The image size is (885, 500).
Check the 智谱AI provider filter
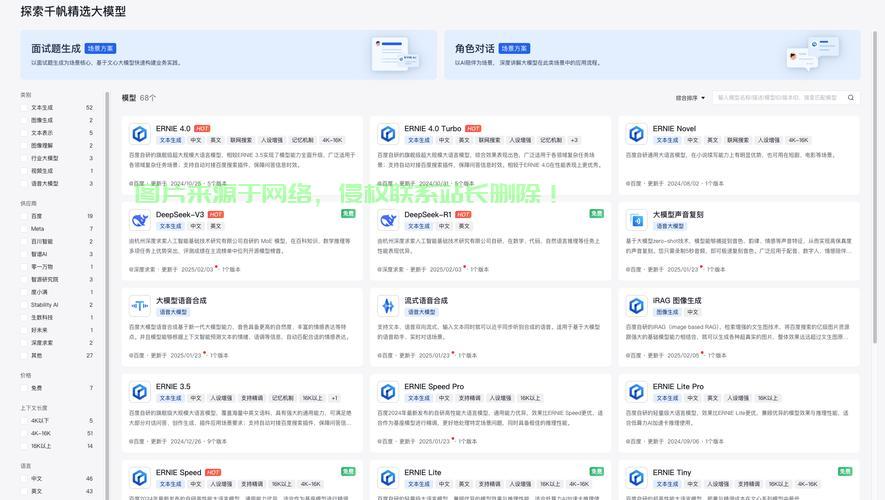click(x=24, y=254)
